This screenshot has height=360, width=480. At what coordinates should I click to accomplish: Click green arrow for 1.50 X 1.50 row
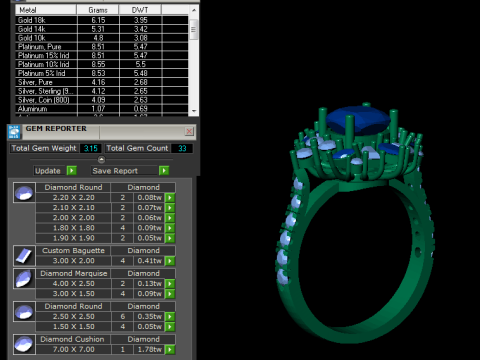170,327
